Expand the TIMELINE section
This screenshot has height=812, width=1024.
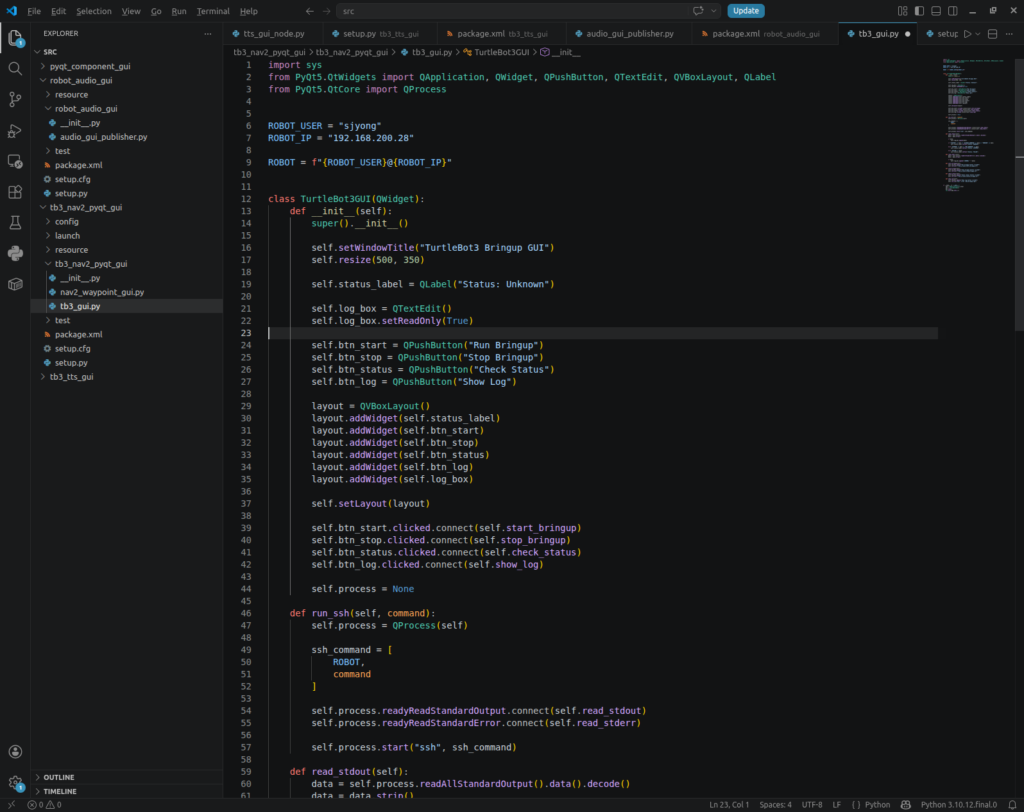point(60,791)
